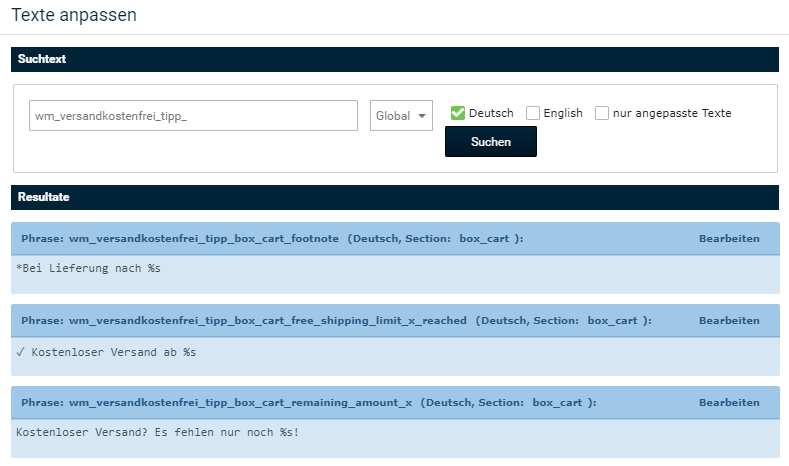The height and width of the screenshot is (466, 789).
Task: Click Bearbeiten for remaining_amount_x phrase
Action: click(729, 403)
